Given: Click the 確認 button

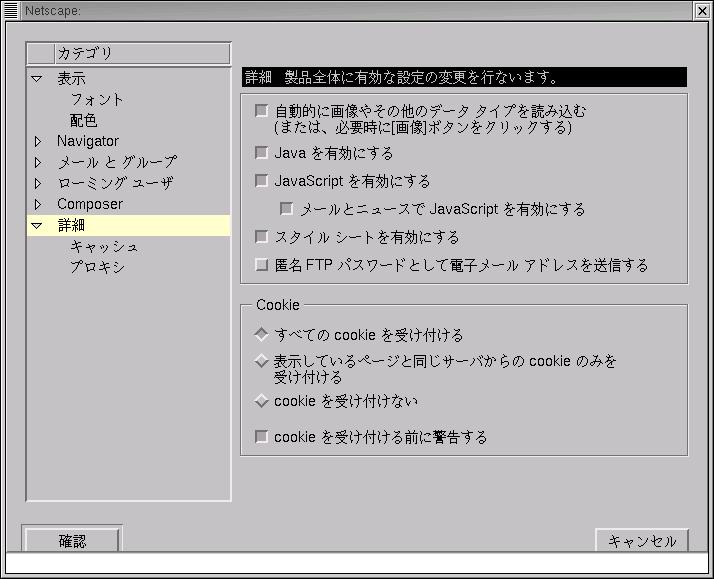Looking at the screenshot, I should click(72, 540).
